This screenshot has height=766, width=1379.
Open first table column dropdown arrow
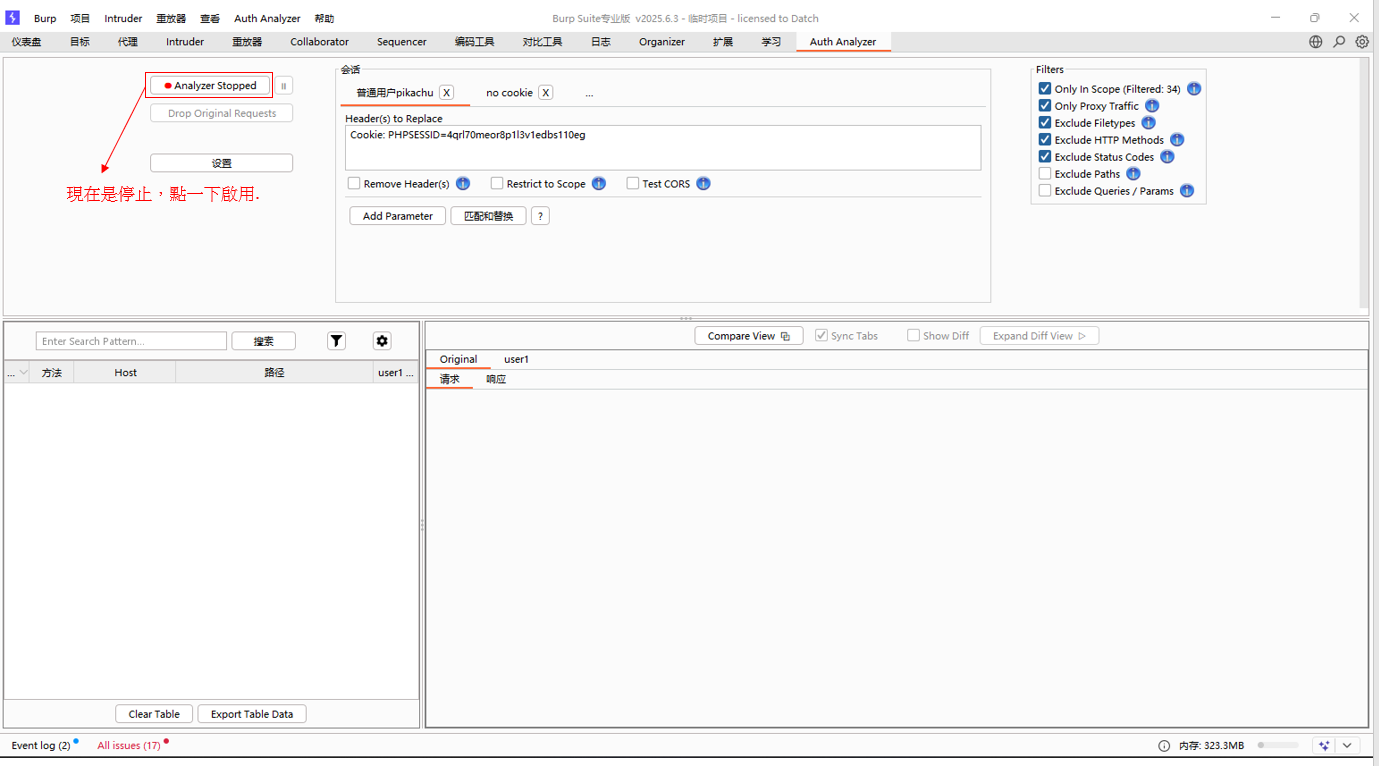[24, 373]
